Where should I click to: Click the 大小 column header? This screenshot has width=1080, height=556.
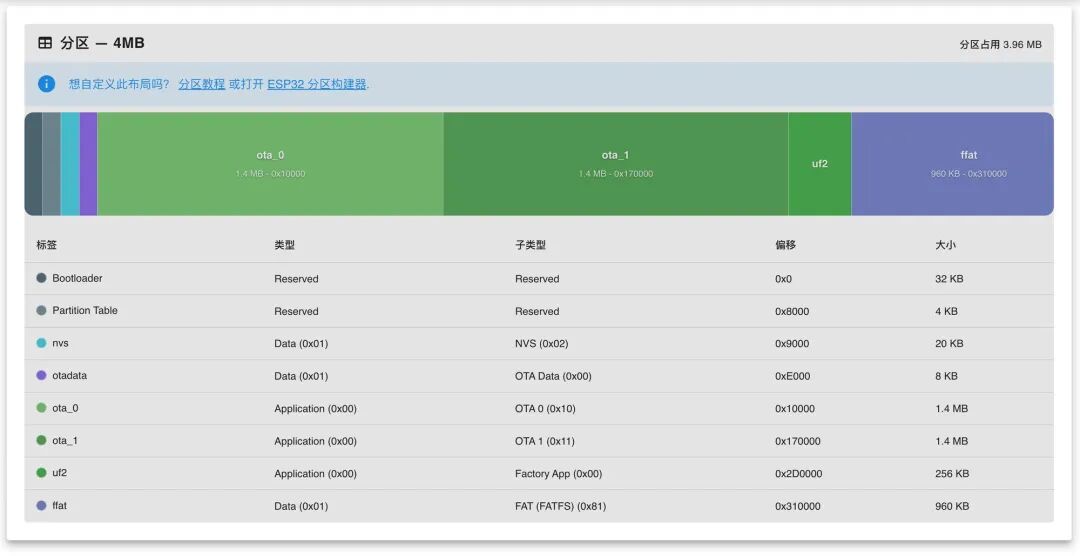tap(945, 245)
